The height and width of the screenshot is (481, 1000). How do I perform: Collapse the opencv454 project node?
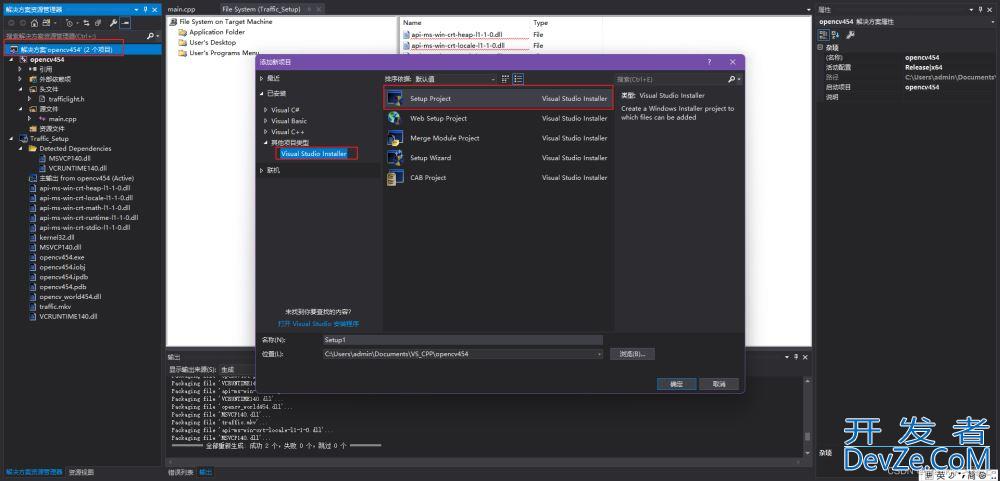tap(11, 59)
